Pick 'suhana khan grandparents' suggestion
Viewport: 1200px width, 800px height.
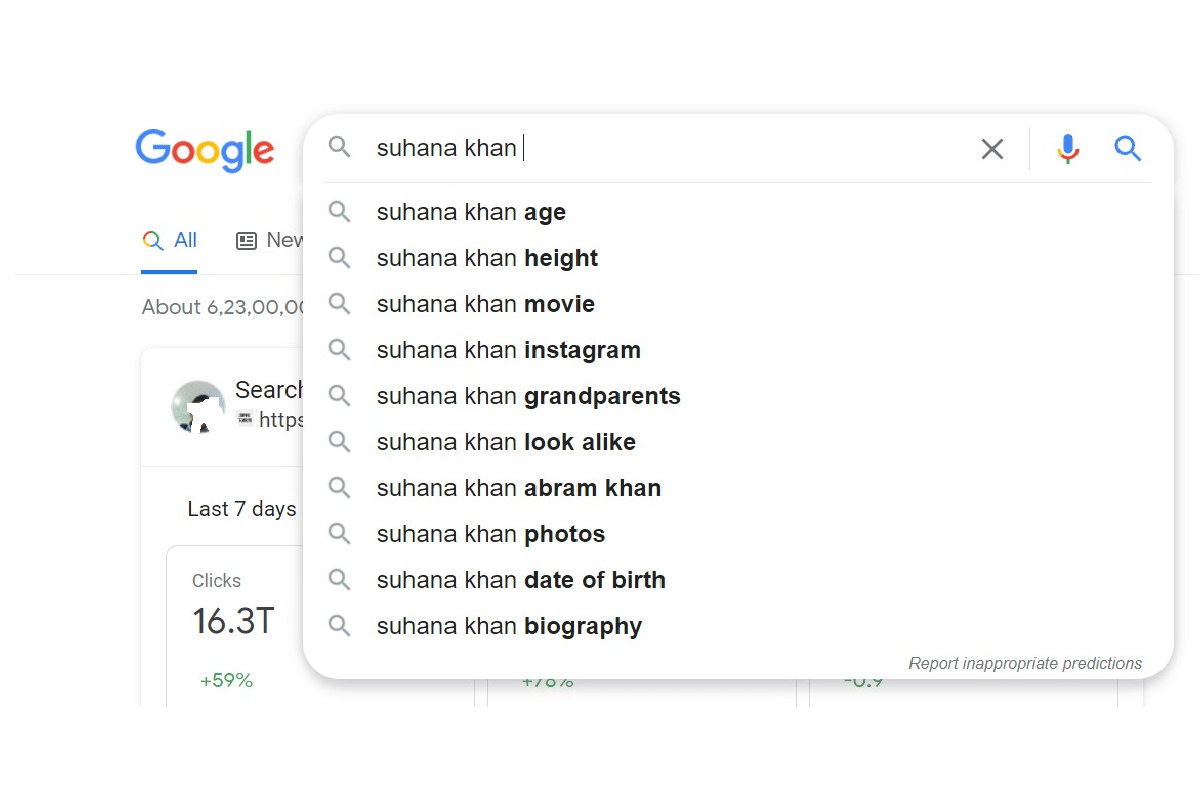pos(528,396)
